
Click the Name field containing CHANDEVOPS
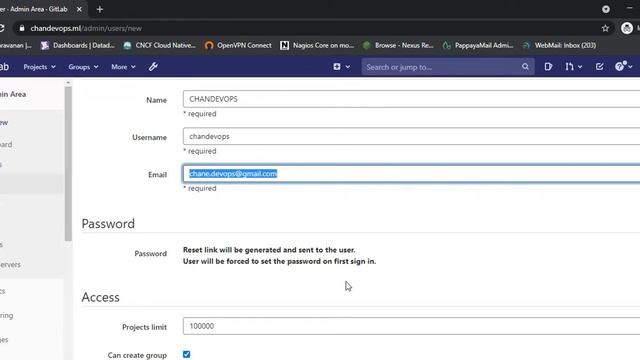(411, 99)
